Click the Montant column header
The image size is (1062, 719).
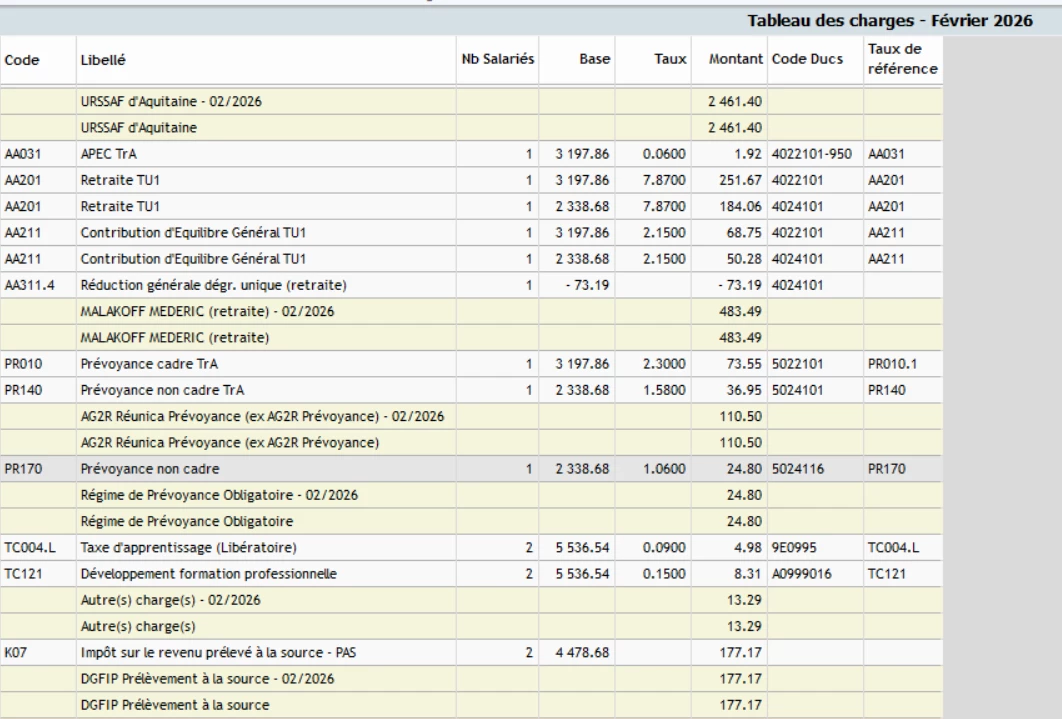point(735,61)
